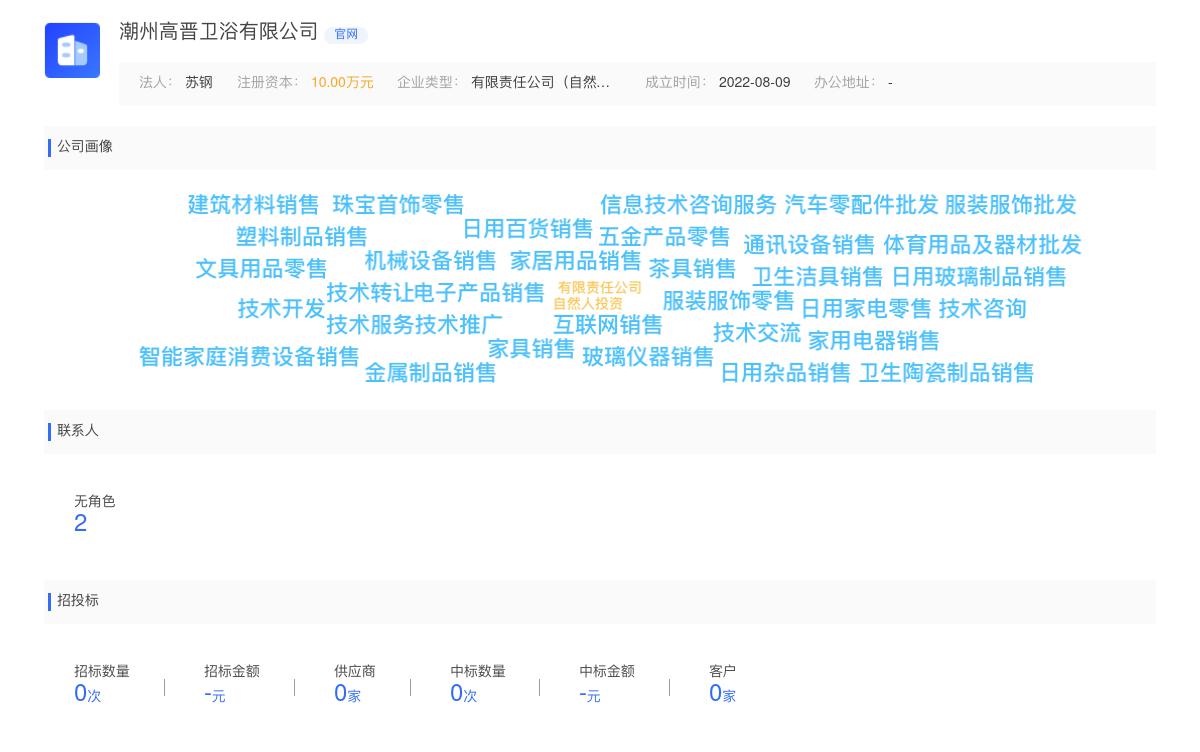
Task: Select word cloud tag 日用百货销售
Action: [x=528, y=229]
